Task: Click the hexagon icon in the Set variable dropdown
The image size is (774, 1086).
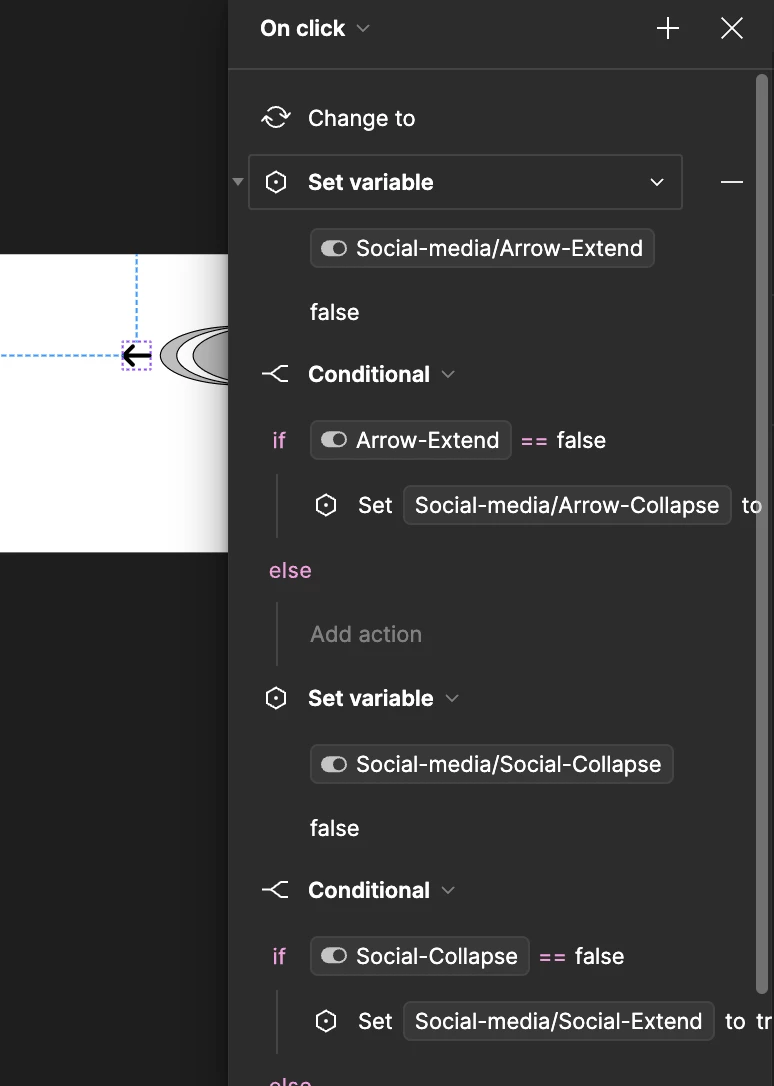Action: (x=276, y=182)
